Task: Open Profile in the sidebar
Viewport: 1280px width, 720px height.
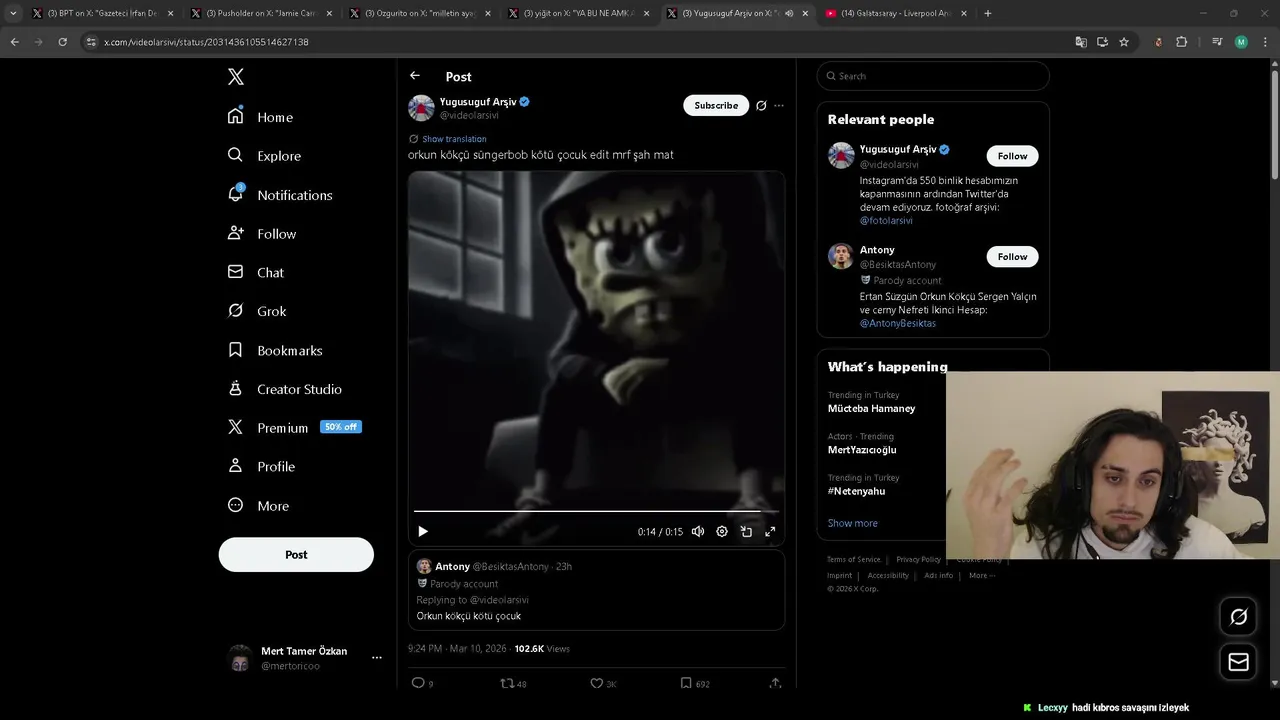Action: [261, 466]
